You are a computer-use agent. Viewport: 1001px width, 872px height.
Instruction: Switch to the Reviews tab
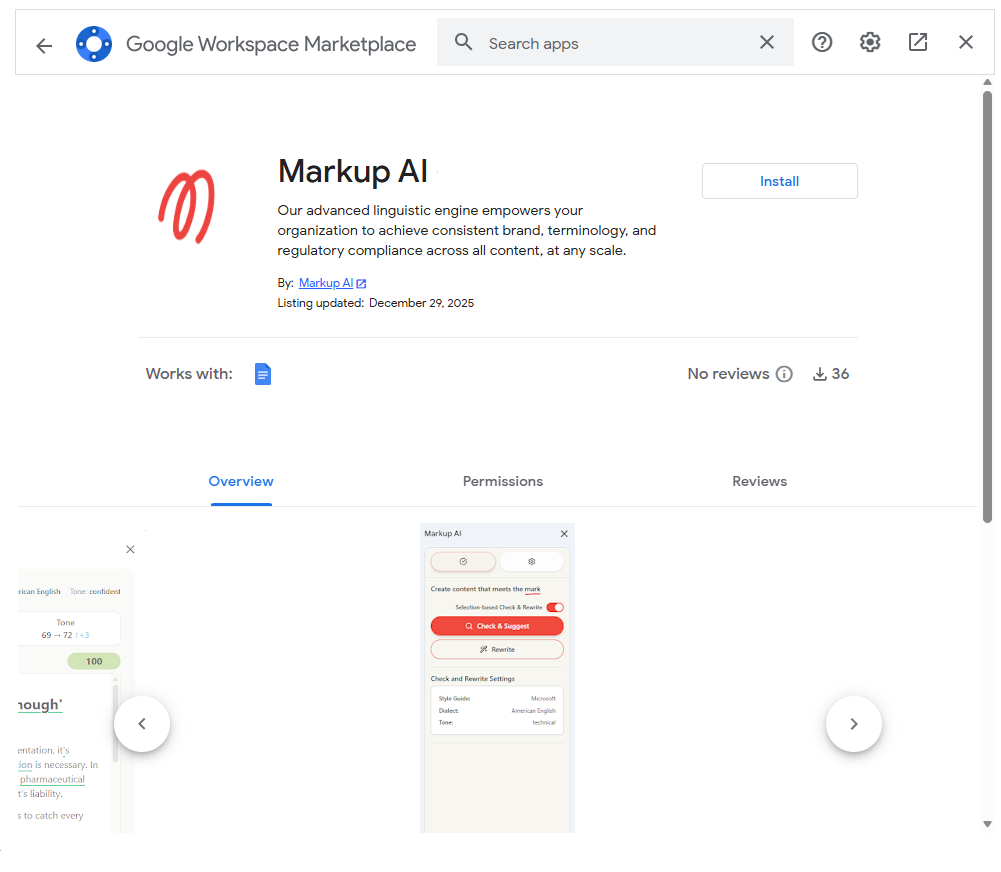759,481
